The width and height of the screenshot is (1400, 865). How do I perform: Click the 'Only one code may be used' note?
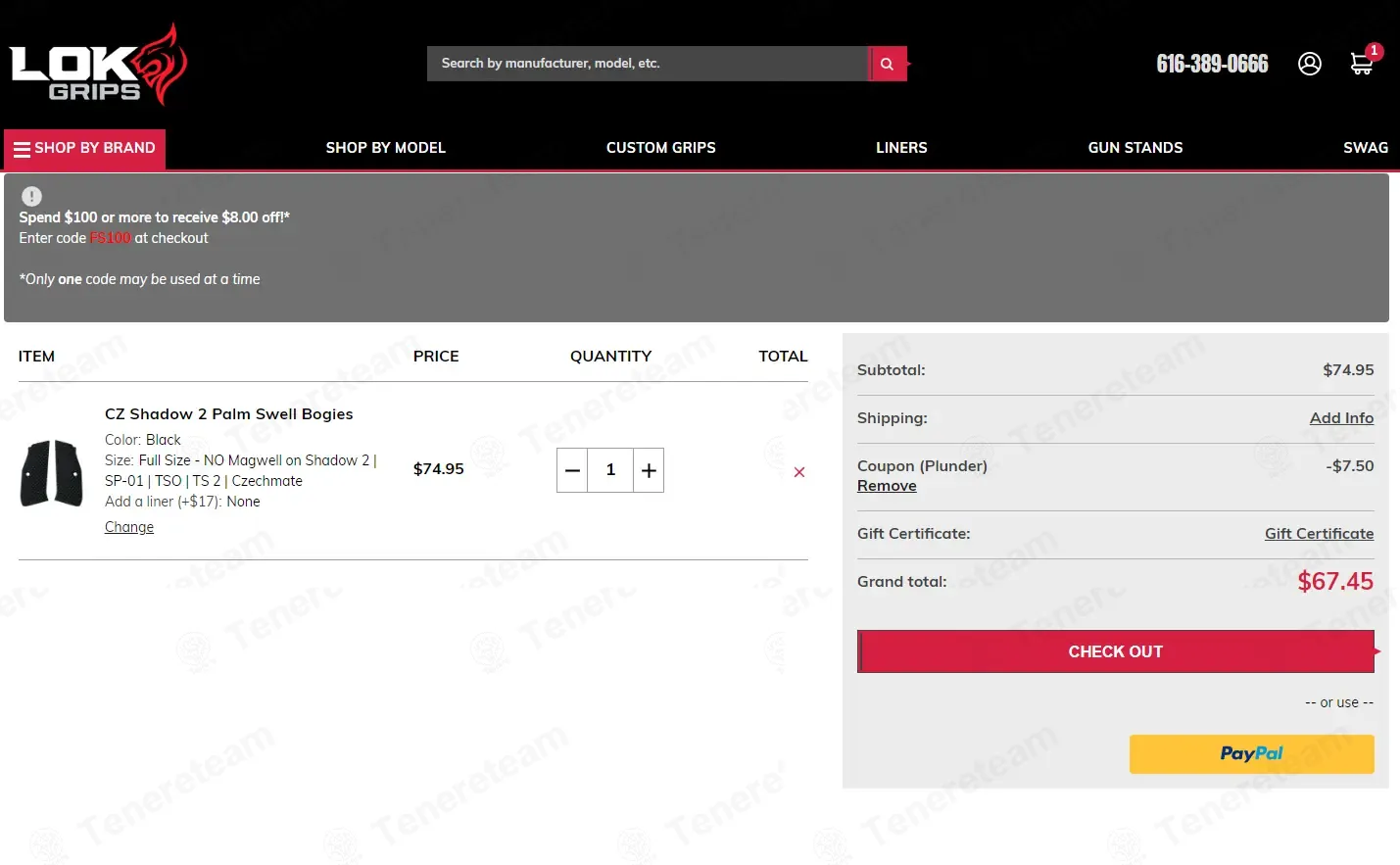pos(140,279)
